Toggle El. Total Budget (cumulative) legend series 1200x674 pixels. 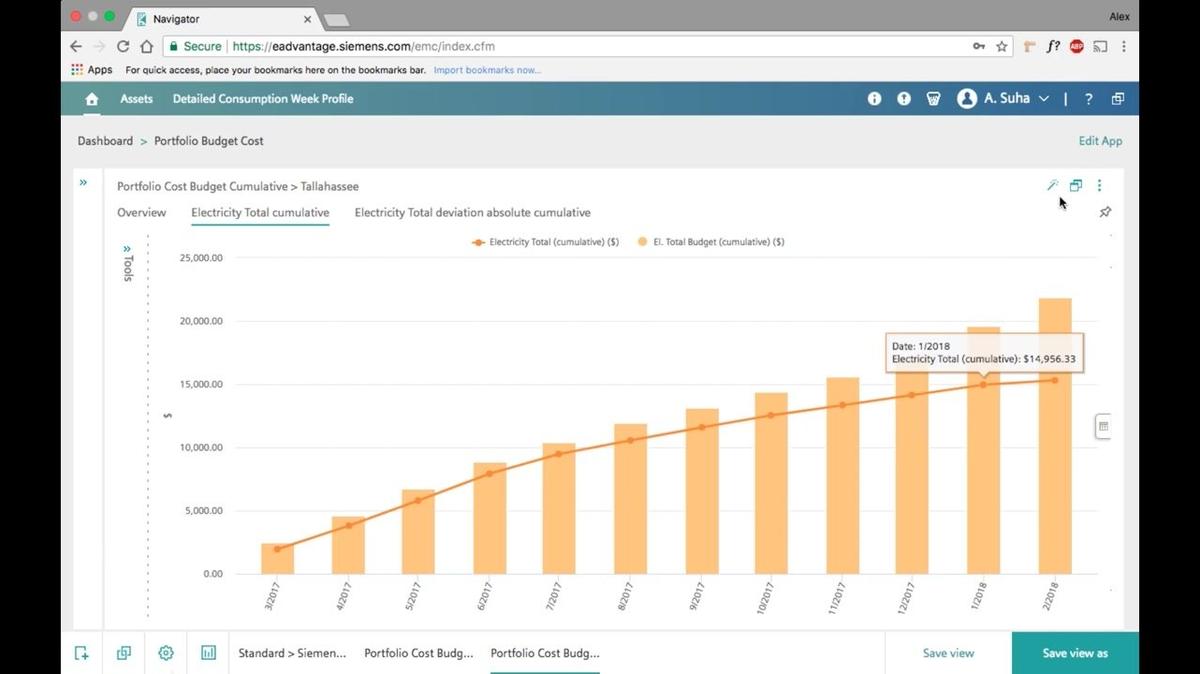pos(710,242)
